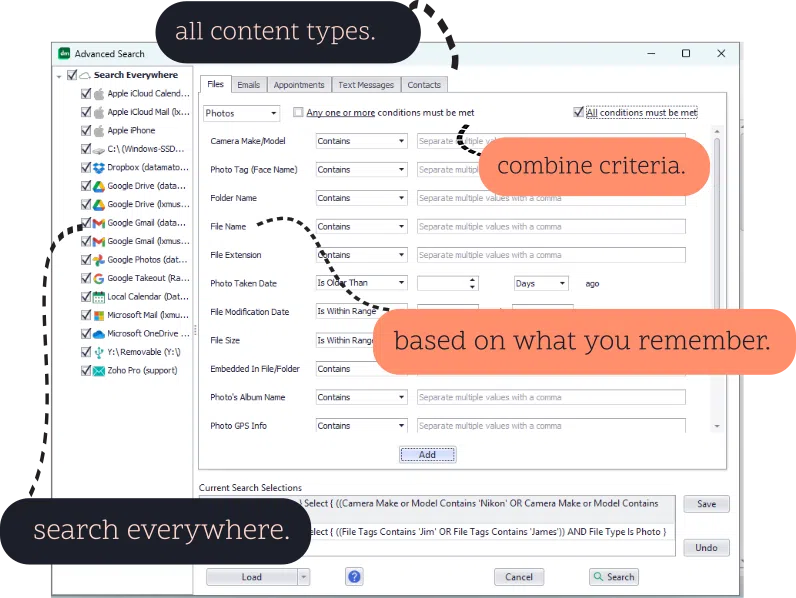Click the Apple iPhone source icon
The height and width of the screenshot is (598, 796).
point(99,130)
